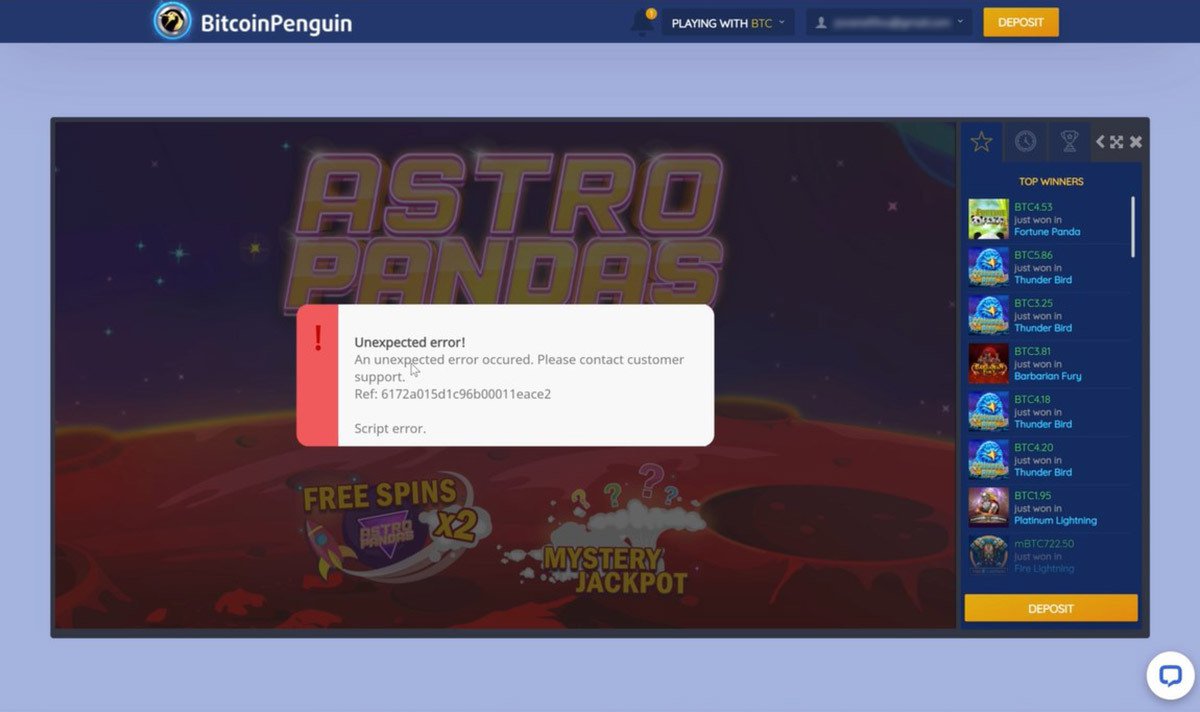Viewport: 1200px width, 712px height.
Task: Click Thunder Bird thumbnail beside BTC3.25
Action: [x=988, y=315]
